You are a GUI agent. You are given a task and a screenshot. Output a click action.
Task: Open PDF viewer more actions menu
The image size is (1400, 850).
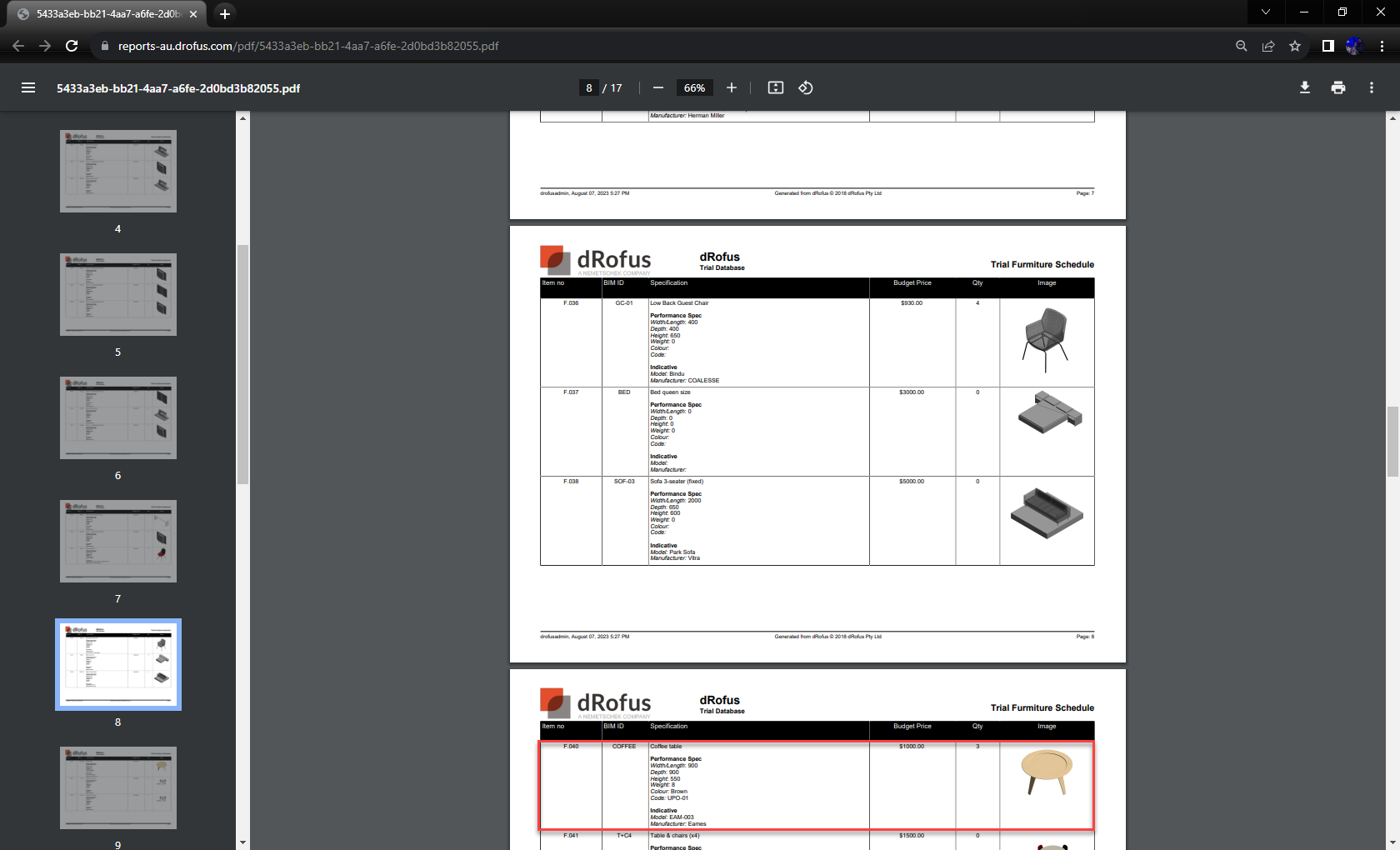point(1372,87)
